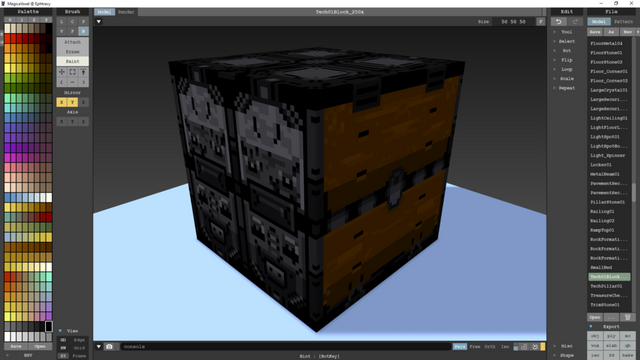640x360 pixels.
Task: Switch to the Model tab at top
Action: 104,12
